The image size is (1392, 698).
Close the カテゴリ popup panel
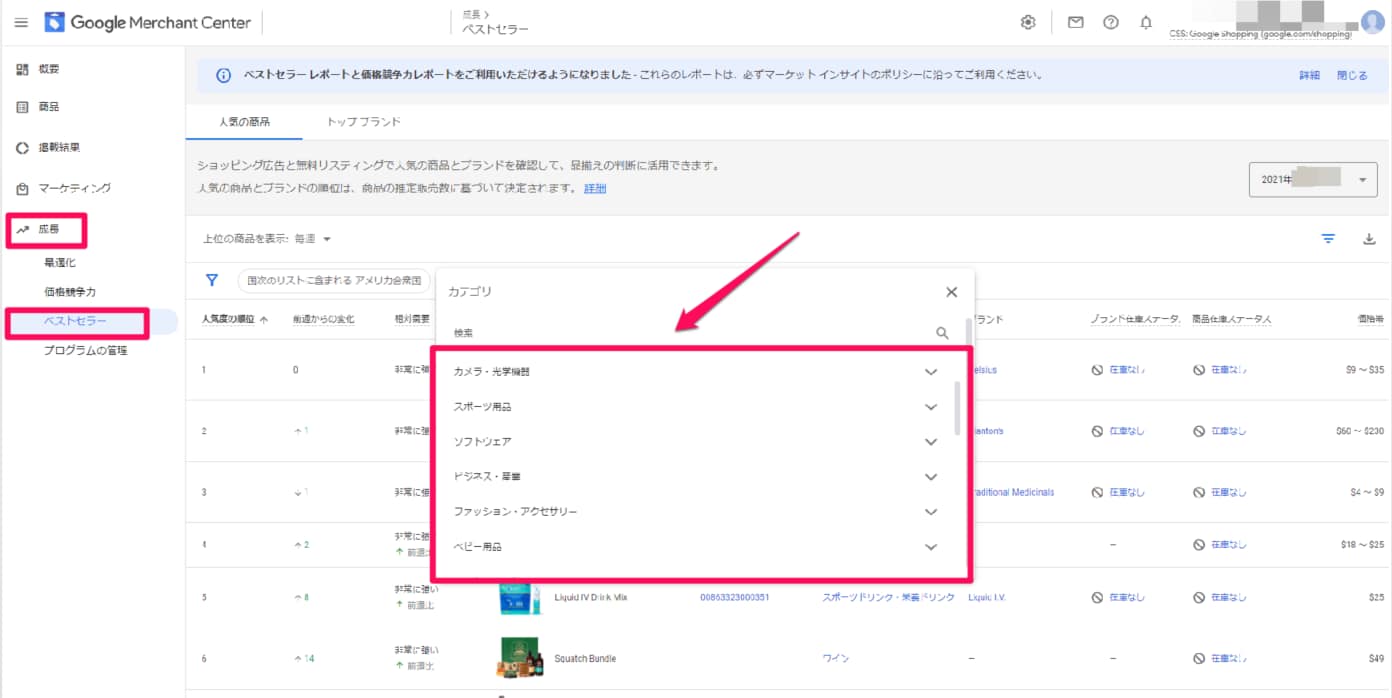click(x=951, y=292)
